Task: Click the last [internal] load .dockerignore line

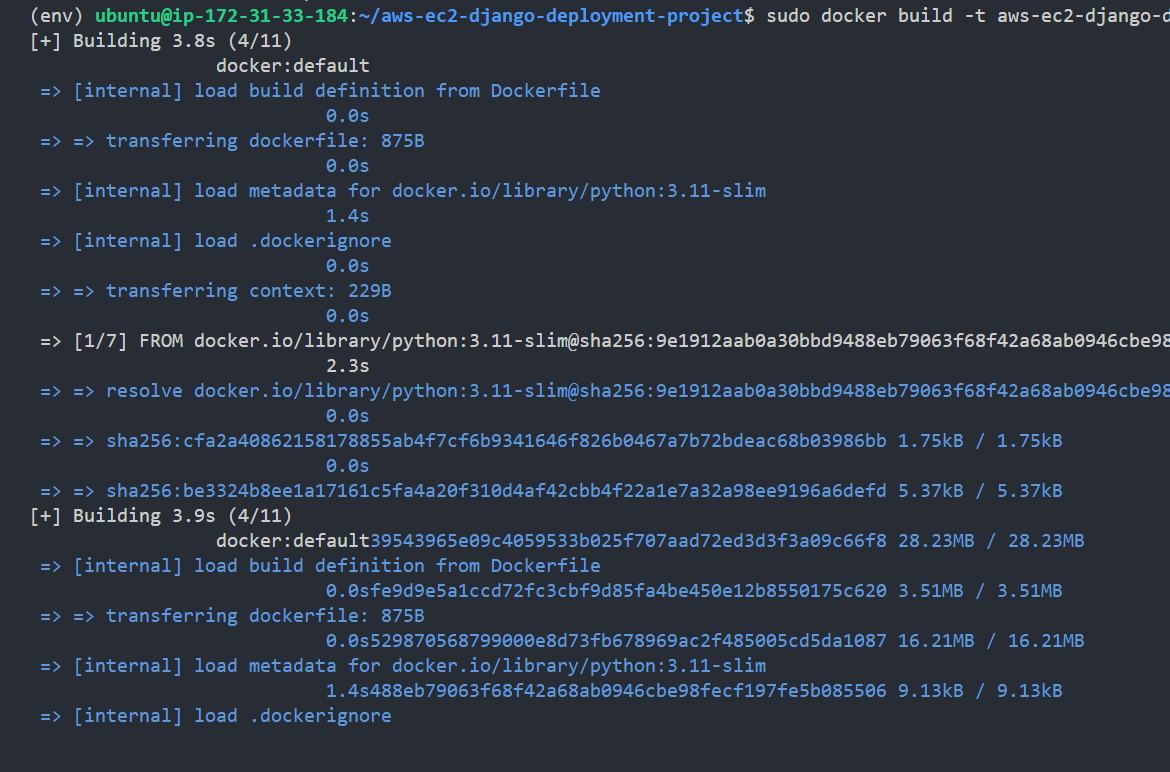Action: coord(232,716)
